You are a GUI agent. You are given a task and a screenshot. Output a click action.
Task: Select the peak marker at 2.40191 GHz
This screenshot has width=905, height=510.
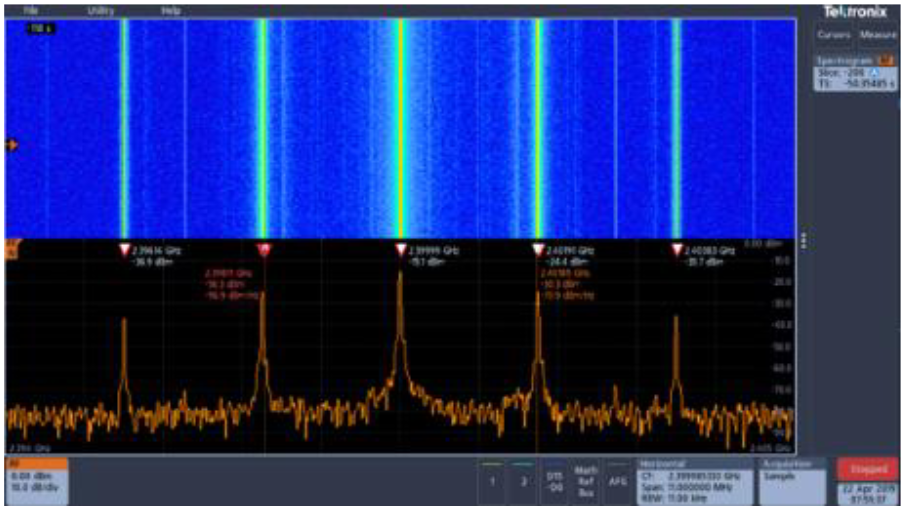pyautogui.click(x=537, y=249)
